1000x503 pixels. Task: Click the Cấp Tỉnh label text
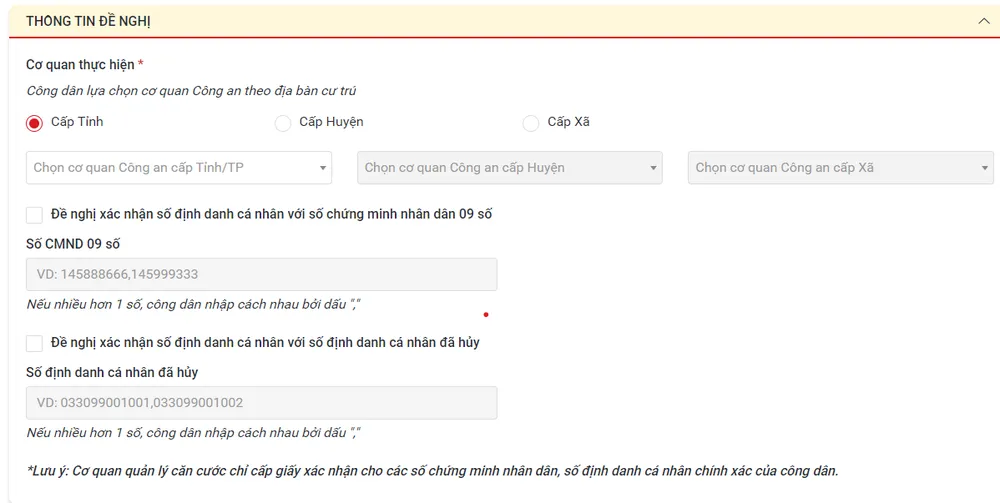(x=77, y=122)
